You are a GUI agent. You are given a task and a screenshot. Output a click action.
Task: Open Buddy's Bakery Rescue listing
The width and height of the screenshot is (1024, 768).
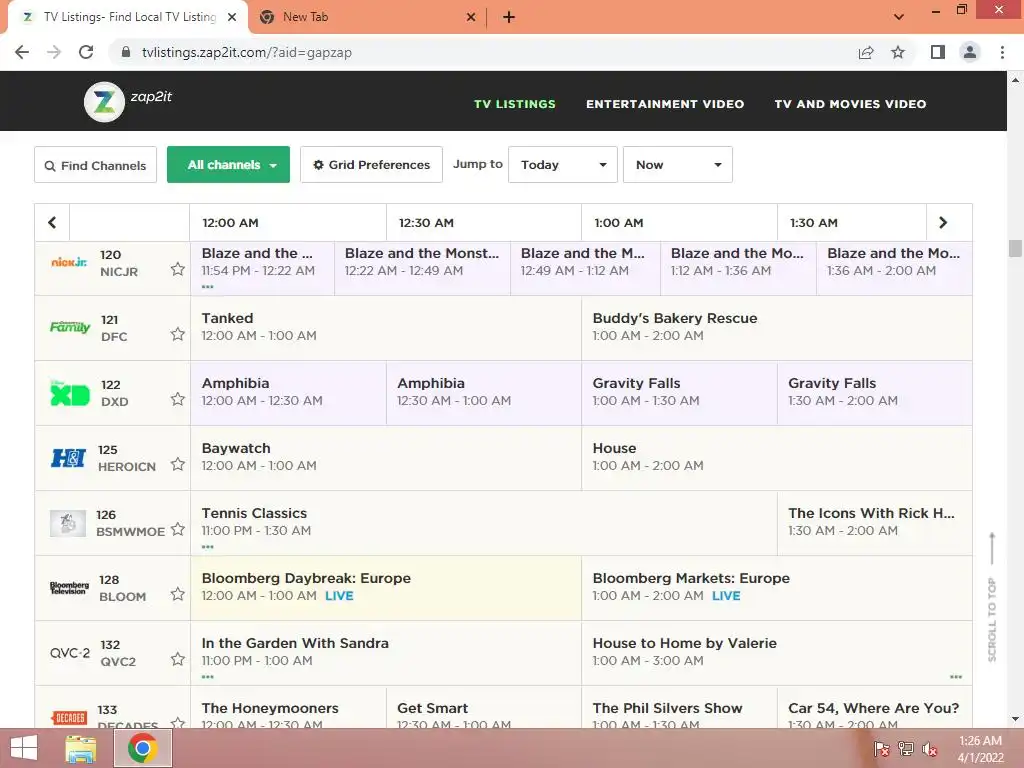tap(776, 327)
